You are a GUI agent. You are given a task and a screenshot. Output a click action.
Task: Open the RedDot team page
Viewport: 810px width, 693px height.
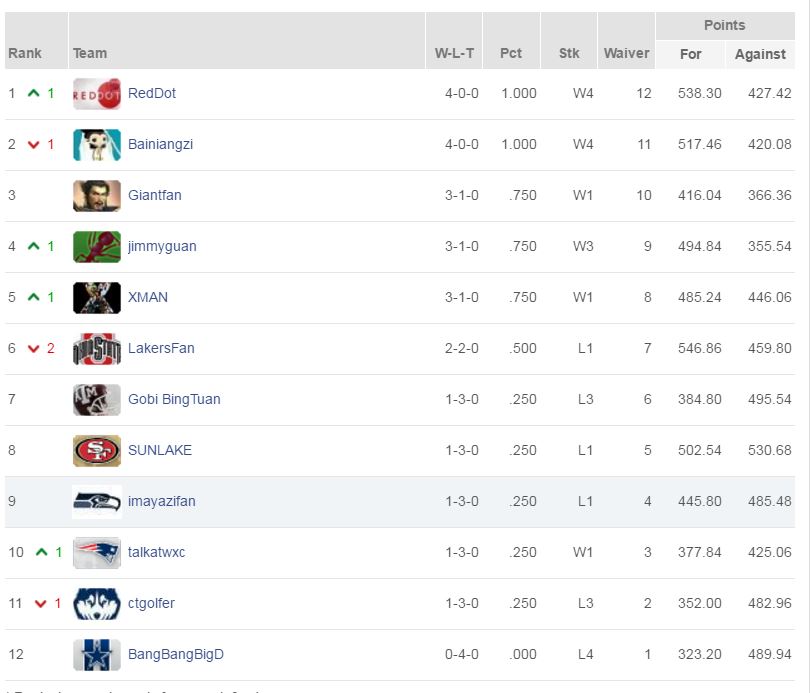click(x=152, y=94)
